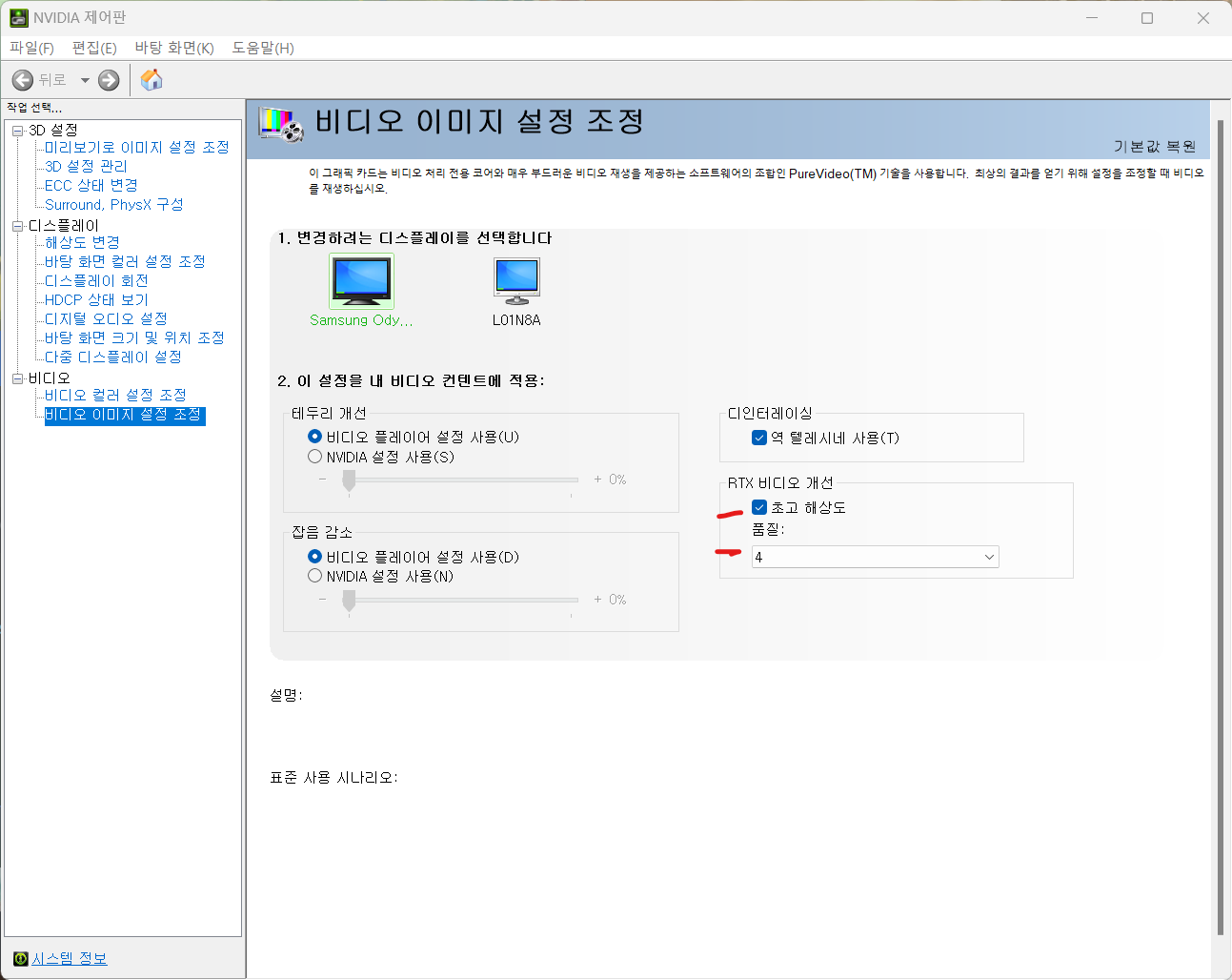Open 디지털 오디오 설정 page
Image resolution: width=1232 pixels, height=980 pixels.
pos(106,318)
